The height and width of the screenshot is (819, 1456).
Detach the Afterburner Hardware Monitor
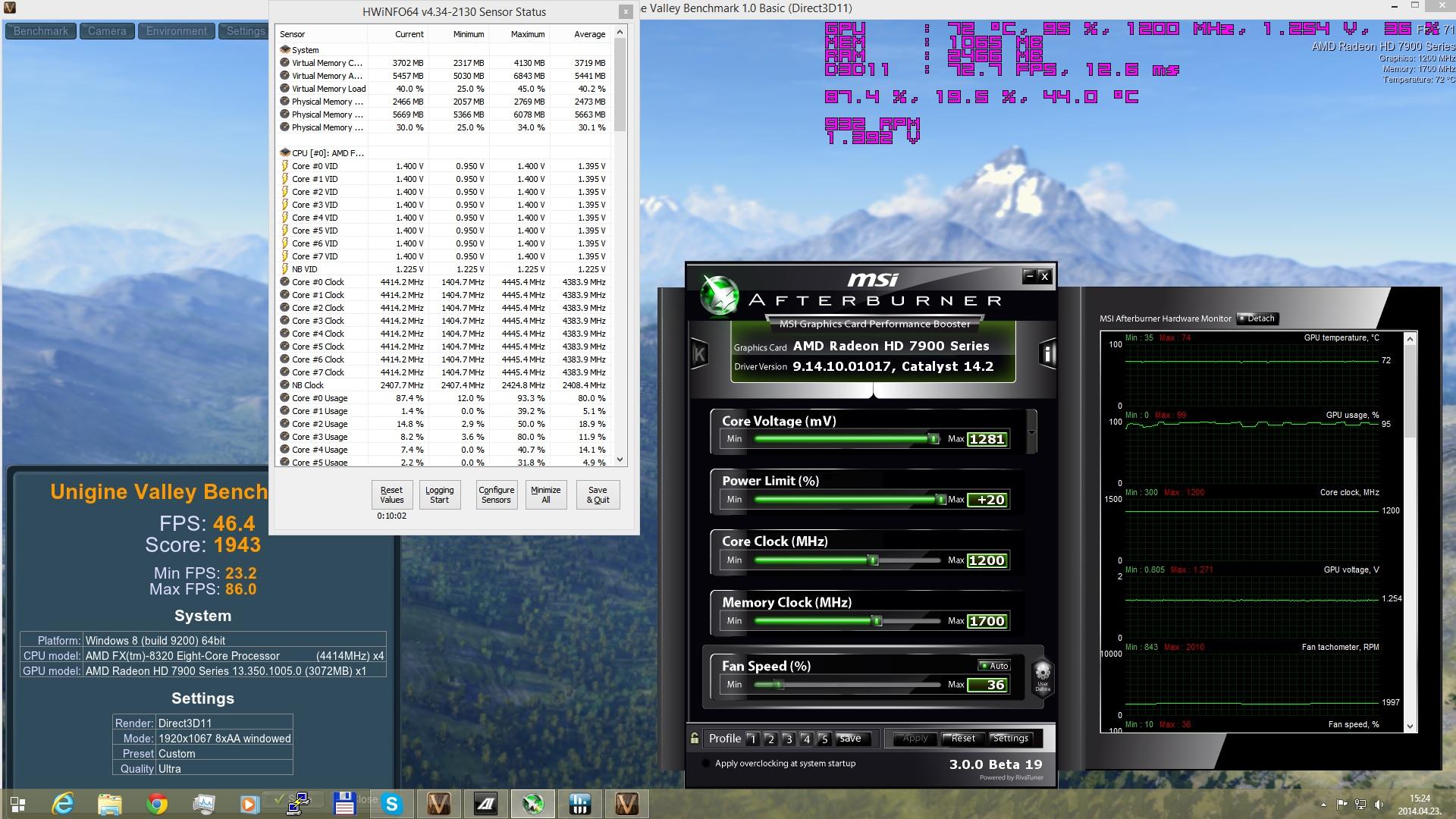pos(1257,318)
